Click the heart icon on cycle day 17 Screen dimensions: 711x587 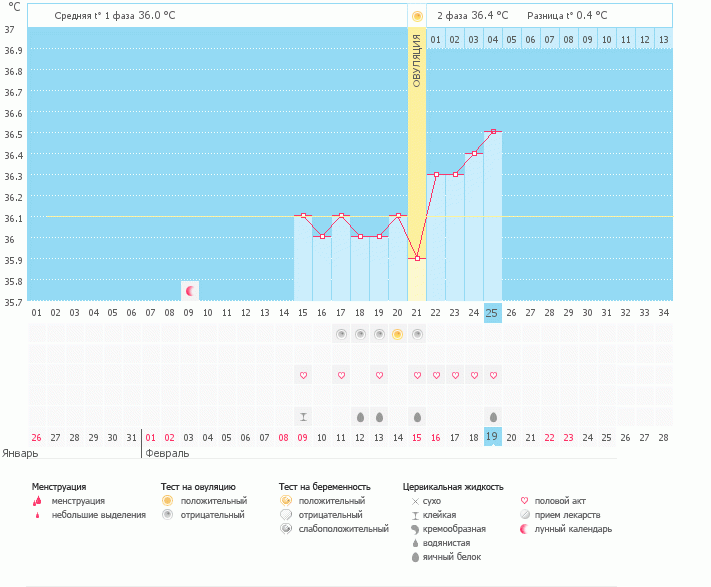click(341, 375)
